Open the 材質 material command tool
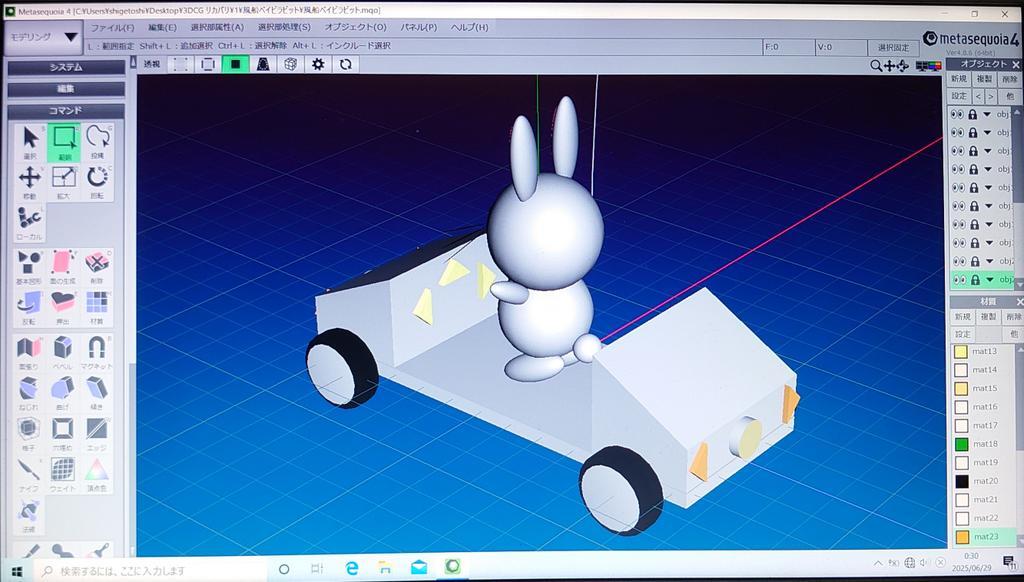The height and width of the screenshot is (582, 1024). point(97,308)
